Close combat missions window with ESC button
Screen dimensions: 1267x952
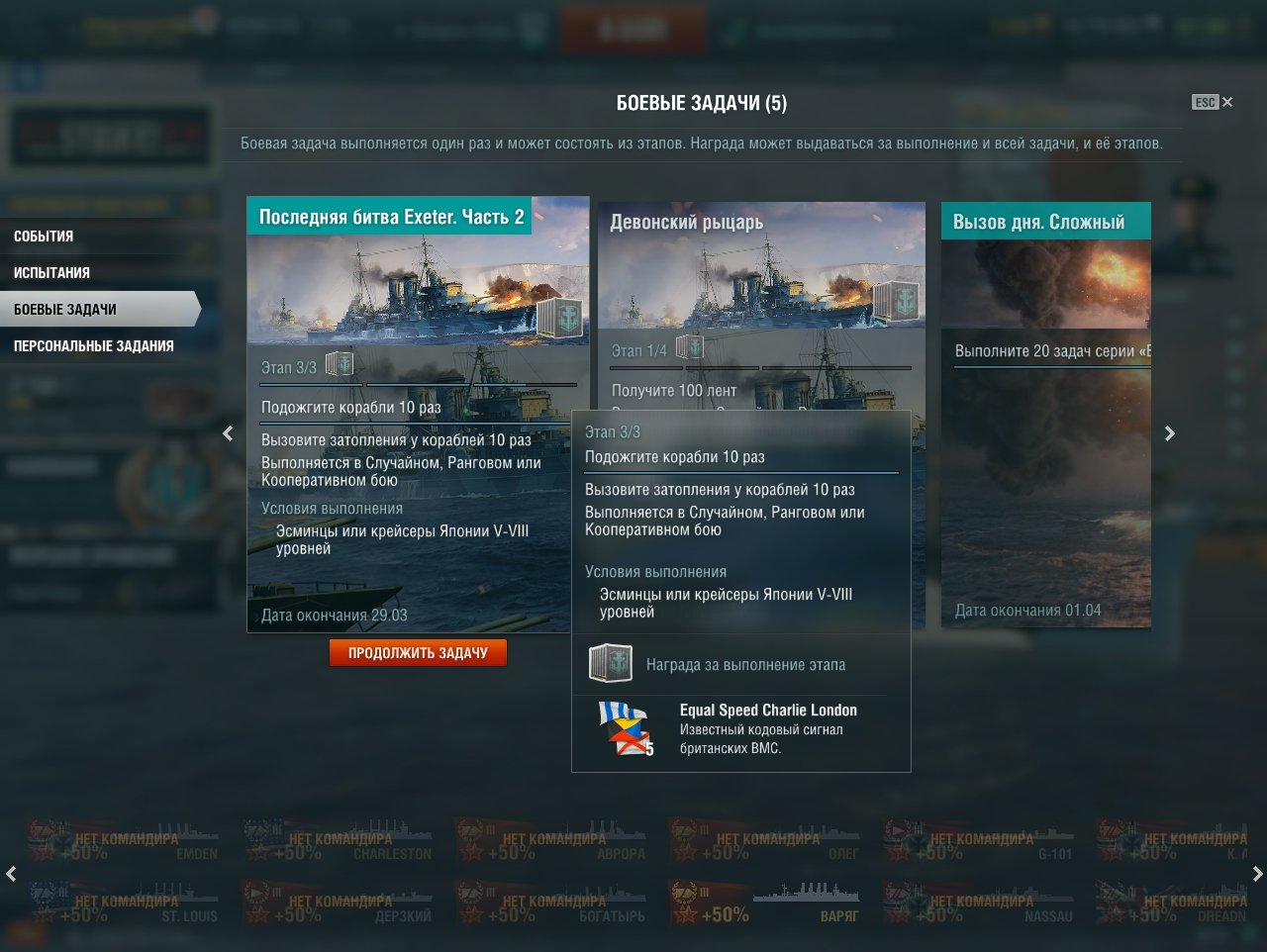pyautogui.click(x=1213, y=102)
